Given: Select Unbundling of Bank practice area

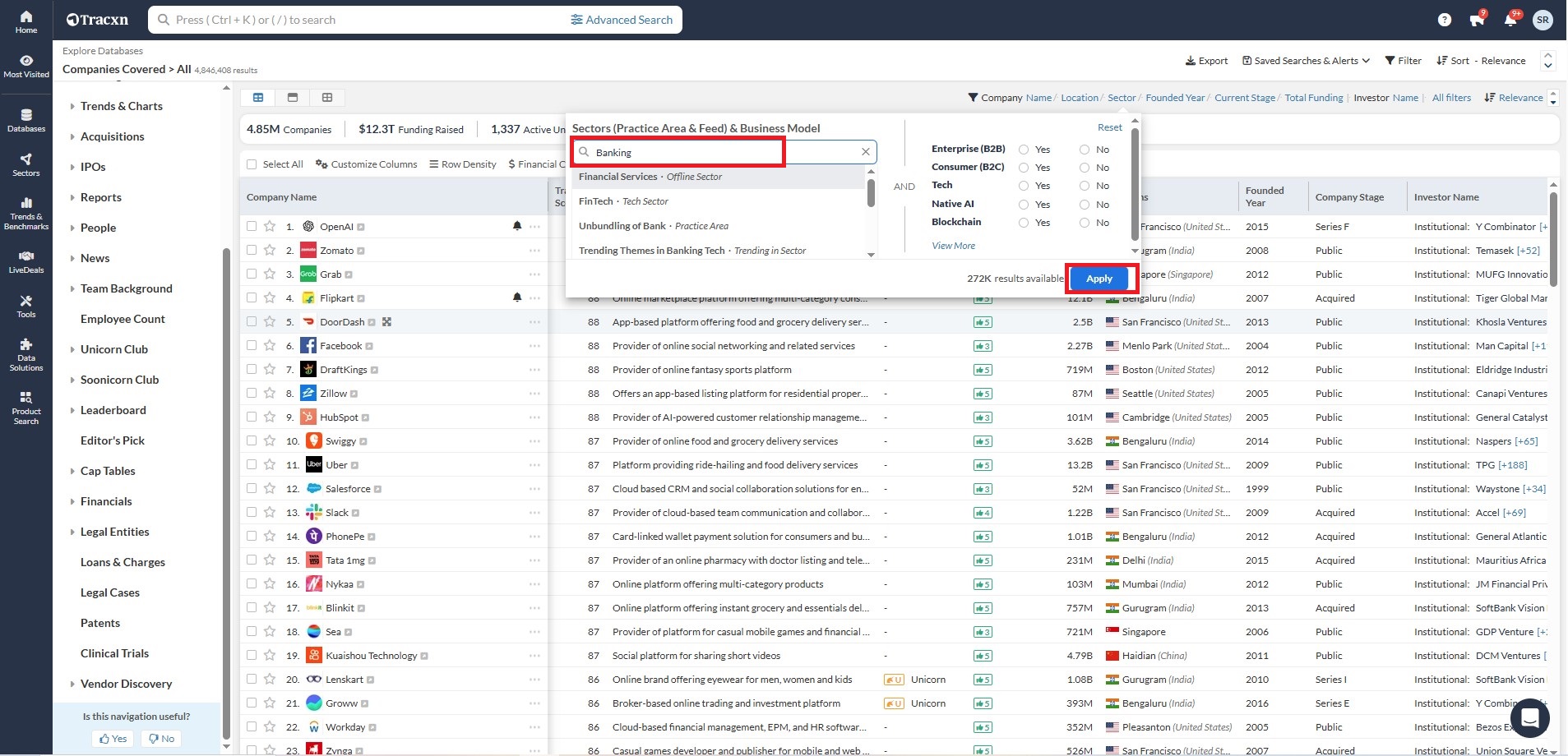Looking at the screenshot, I should click(653, 226).
